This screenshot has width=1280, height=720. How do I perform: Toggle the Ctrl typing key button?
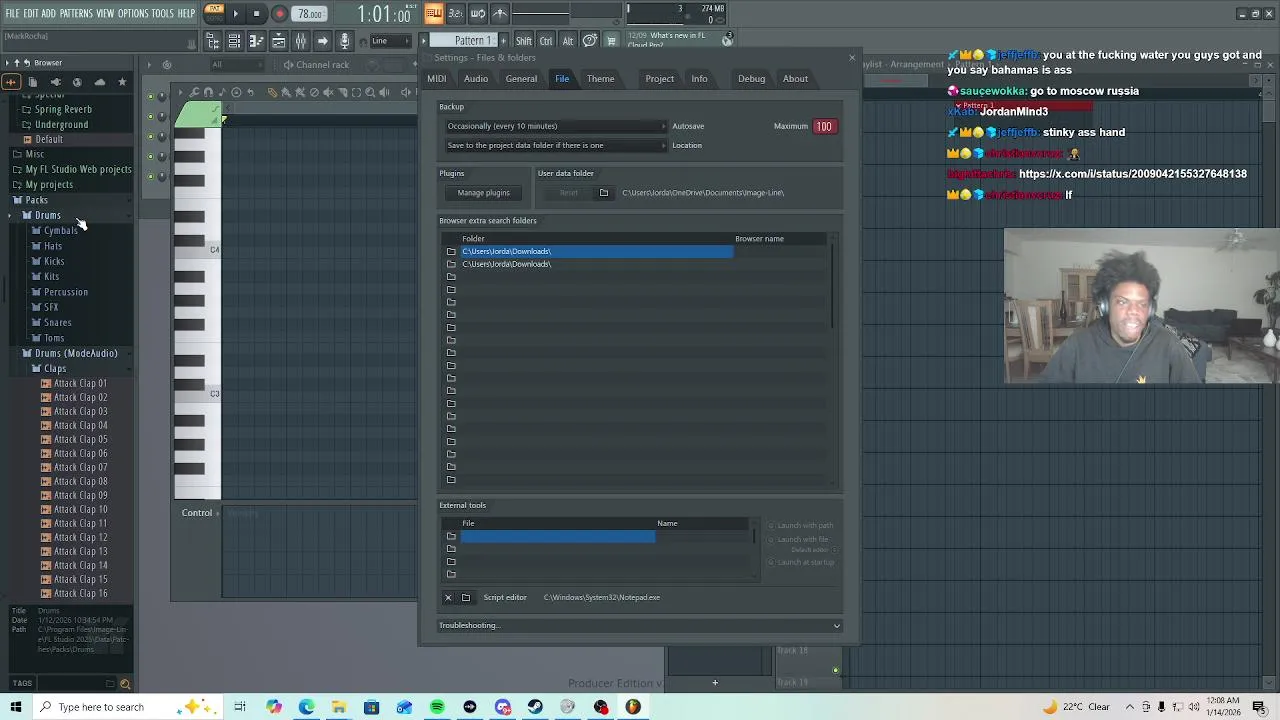tap(546, 41)
